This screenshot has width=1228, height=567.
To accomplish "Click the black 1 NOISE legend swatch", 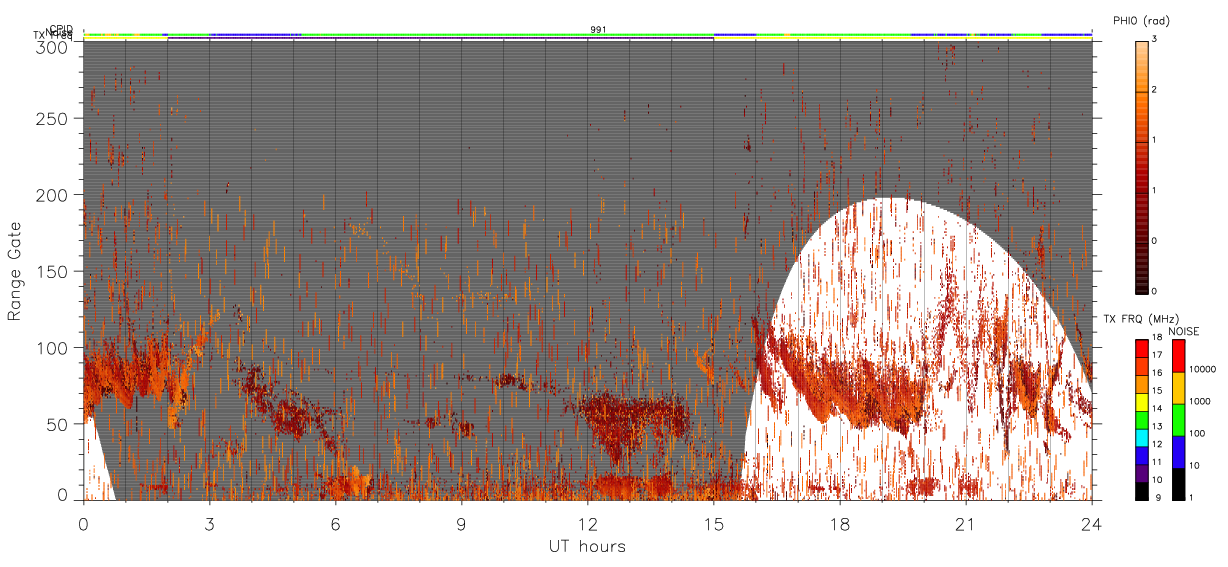I will [x=1179, y=483].
